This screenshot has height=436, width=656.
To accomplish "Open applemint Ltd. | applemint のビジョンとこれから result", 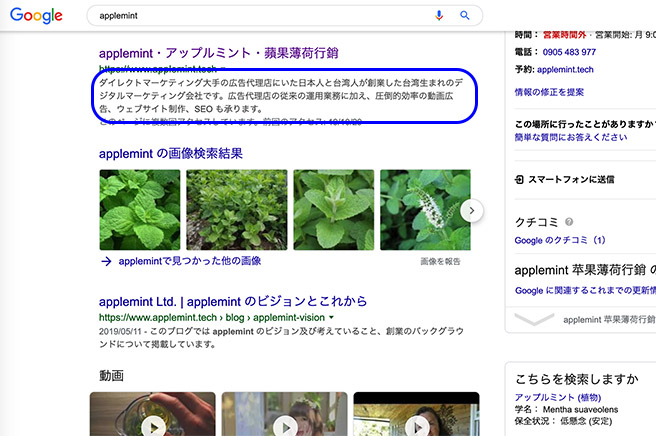I will point(233,302).
